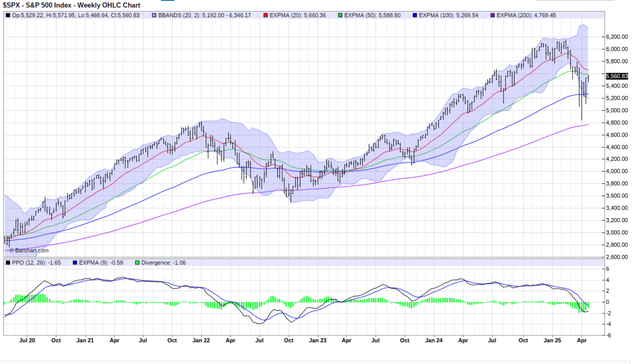
Task: Click the purple EXPMA (200) legend swatch
Action: (492, 16)
